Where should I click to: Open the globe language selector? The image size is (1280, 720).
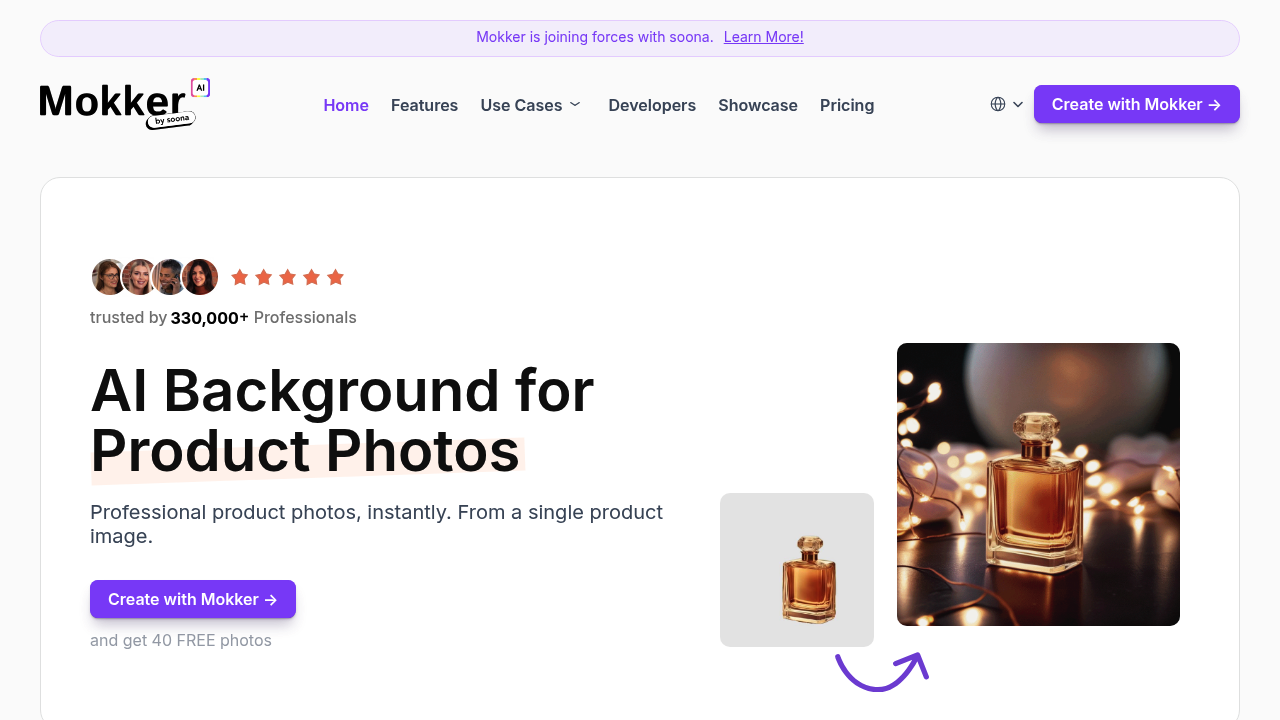point(998,104)
